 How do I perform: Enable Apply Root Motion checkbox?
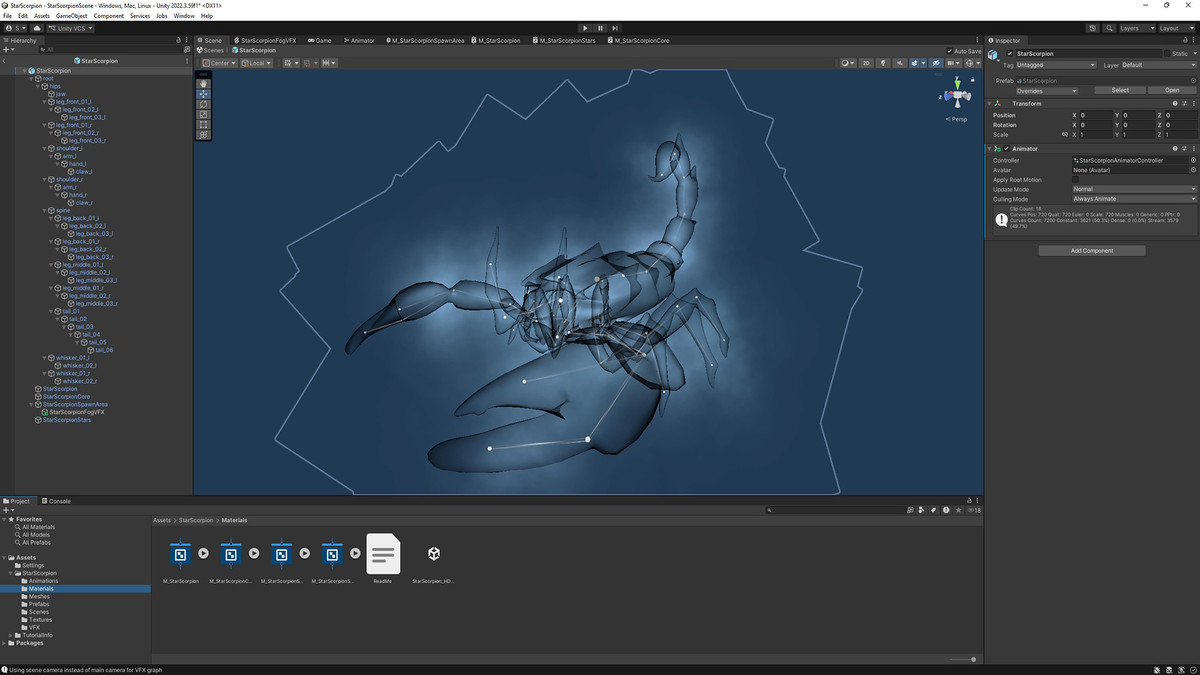pos(1076,179)
